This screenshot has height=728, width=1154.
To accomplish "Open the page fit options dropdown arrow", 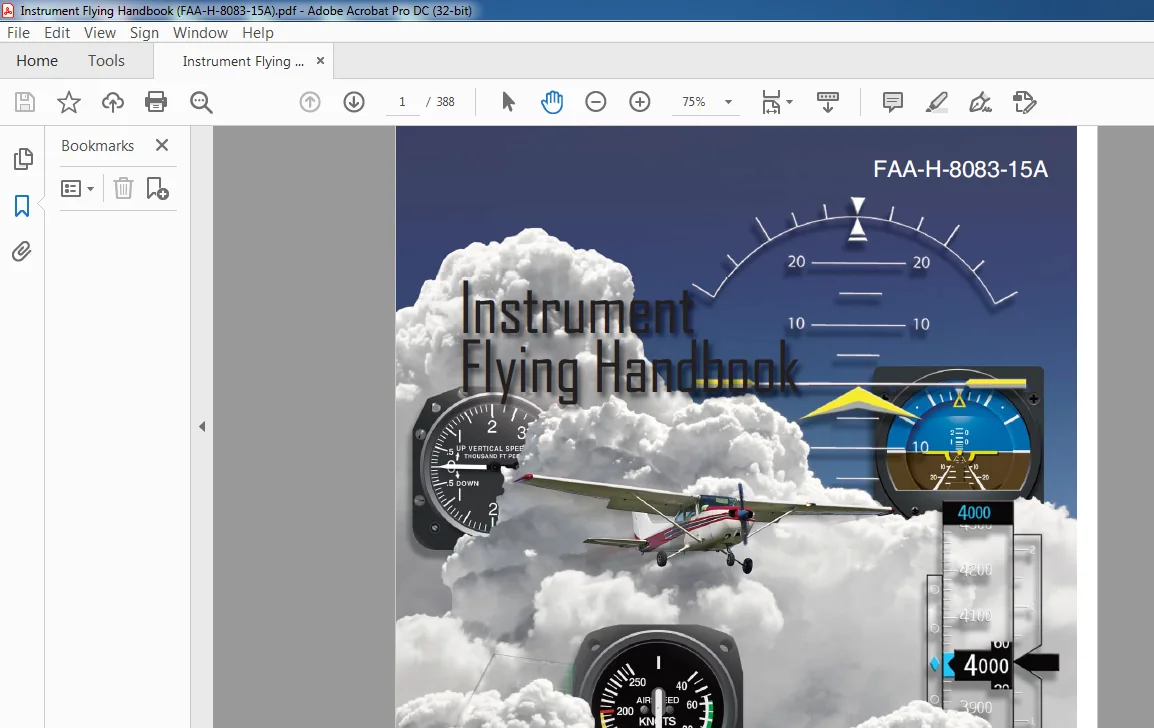I will (790, 102).
